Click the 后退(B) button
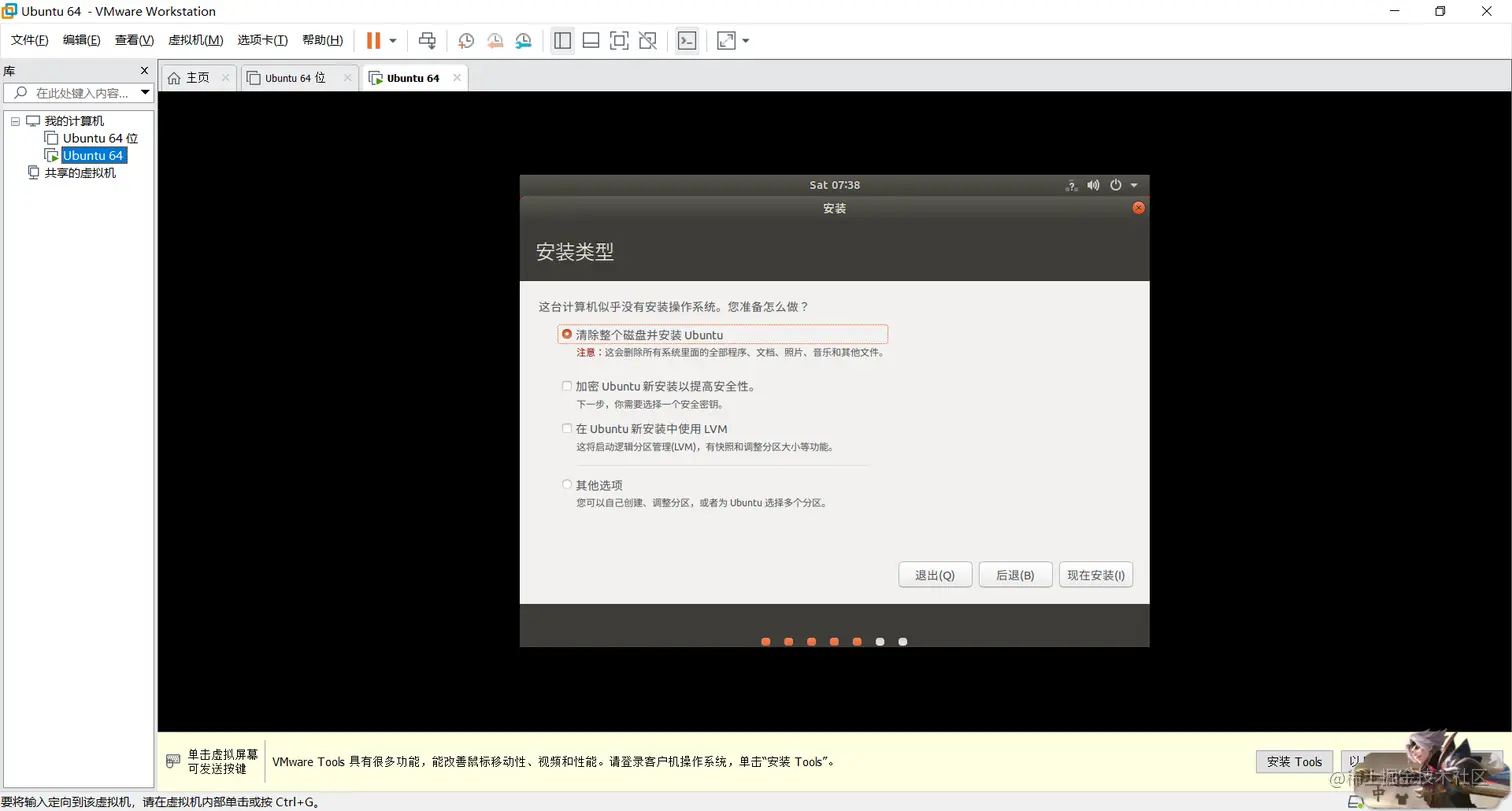1512x811 pixels. coord(1015,575)
